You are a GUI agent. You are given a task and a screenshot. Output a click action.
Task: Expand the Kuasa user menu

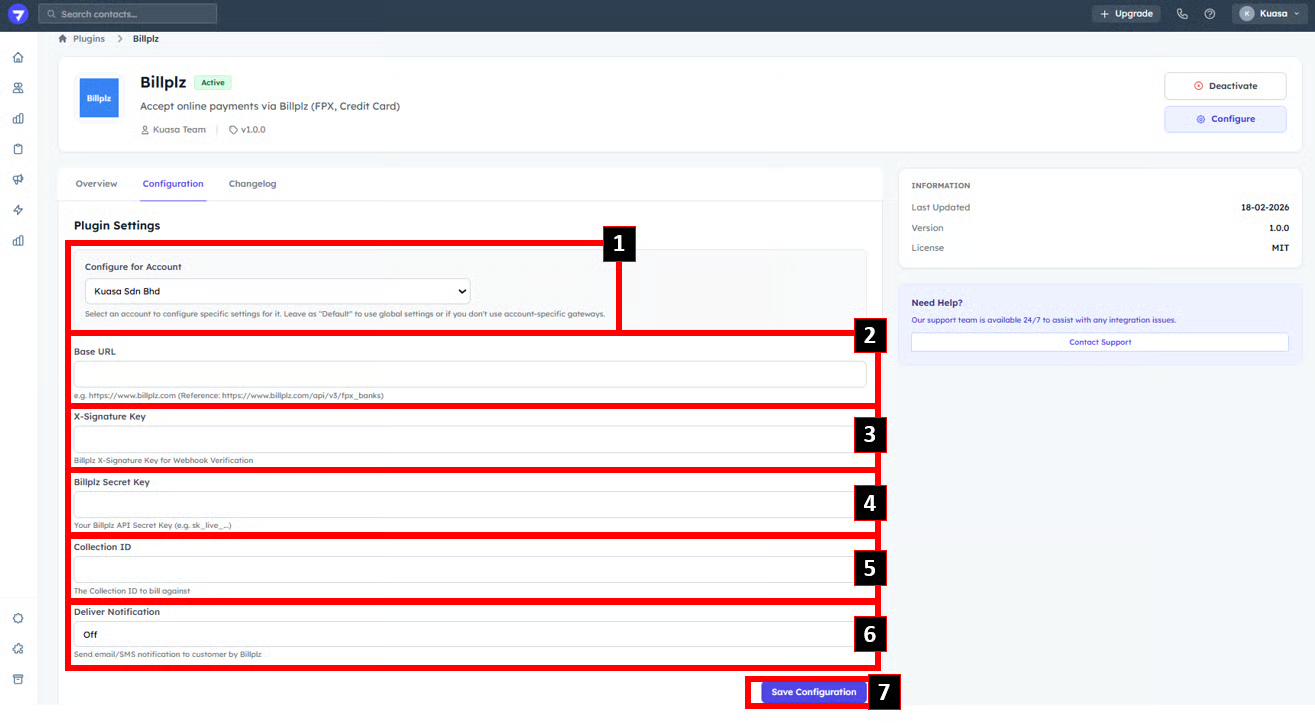(x=1270, y=14)
